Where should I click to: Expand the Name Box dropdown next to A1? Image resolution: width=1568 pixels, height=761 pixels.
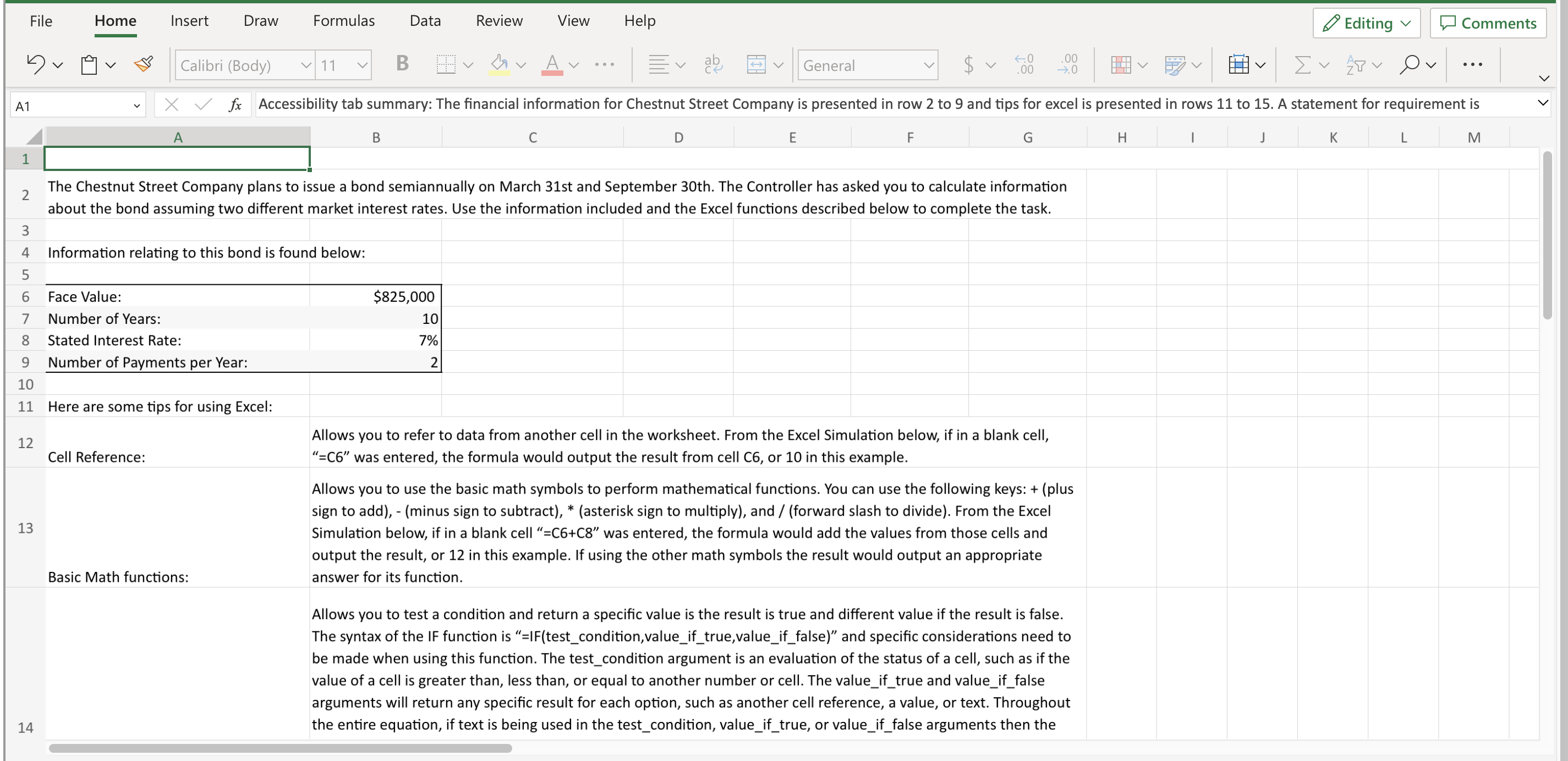coord(138,104)
